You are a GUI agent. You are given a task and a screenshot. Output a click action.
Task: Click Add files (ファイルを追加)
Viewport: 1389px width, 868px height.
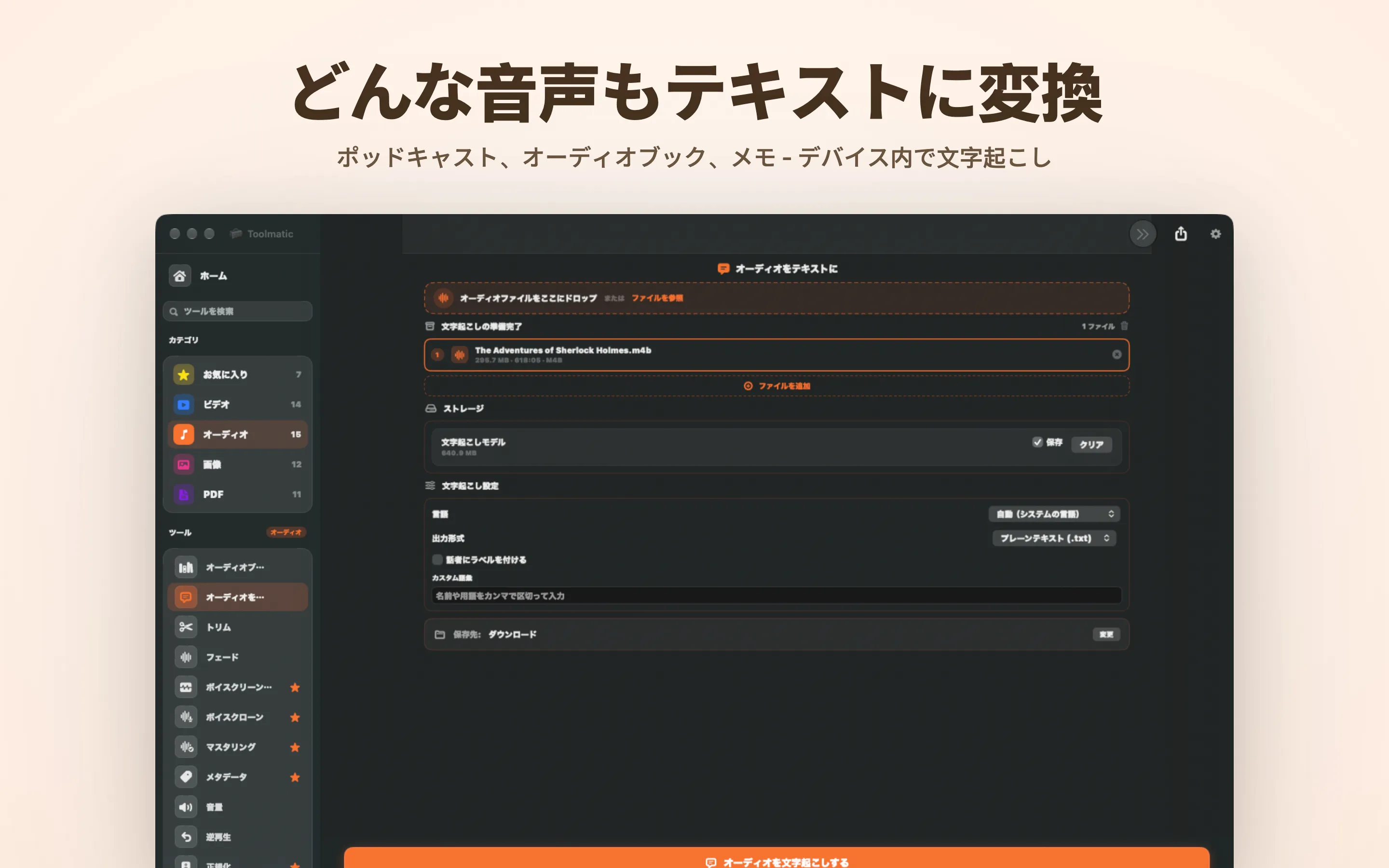coord(776,386)
